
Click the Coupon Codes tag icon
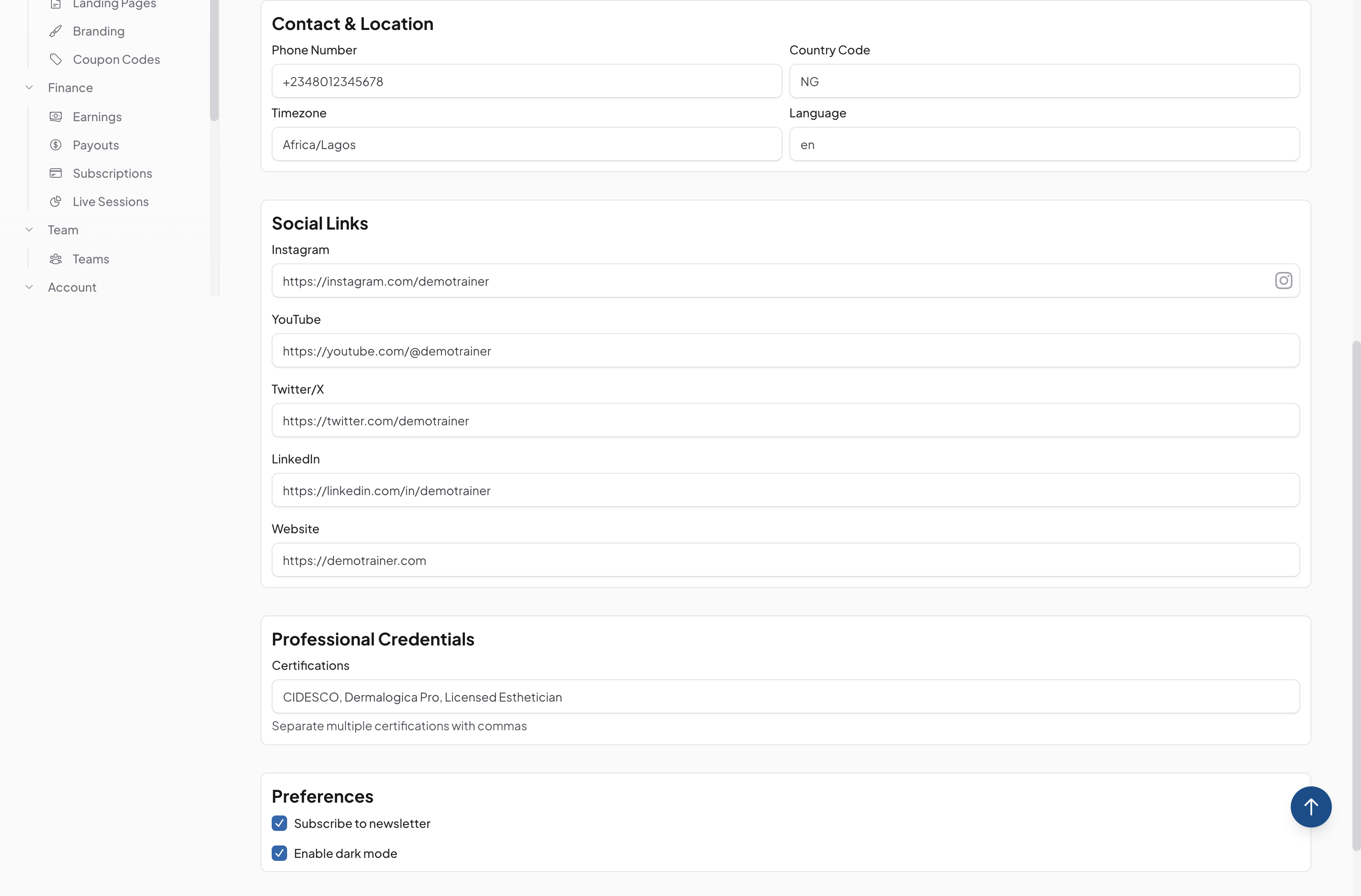55,59
